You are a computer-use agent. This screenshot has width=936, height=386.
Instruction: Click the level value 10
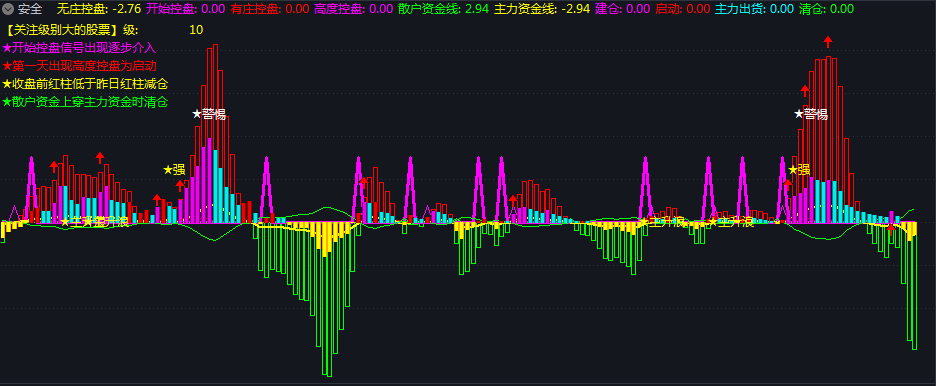click(x=196, y=30)
